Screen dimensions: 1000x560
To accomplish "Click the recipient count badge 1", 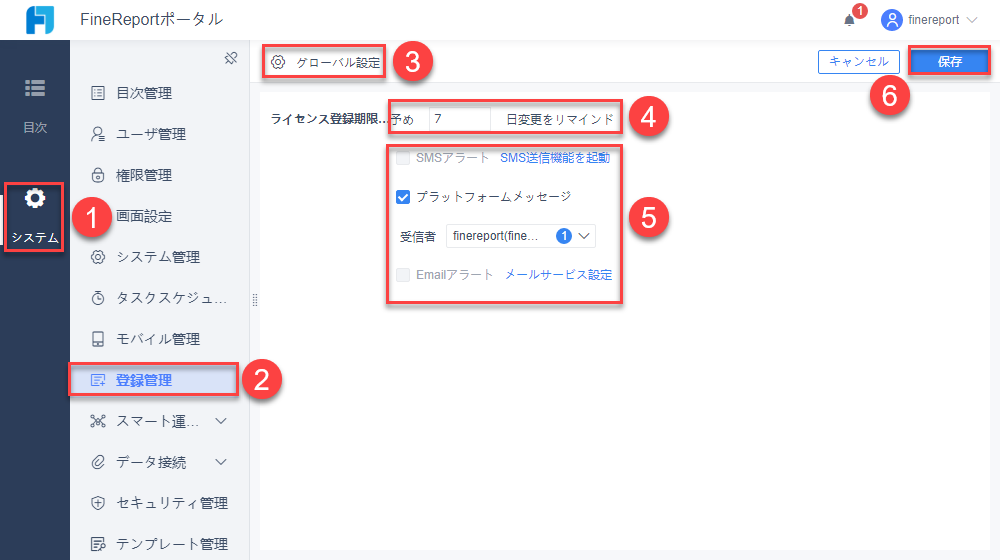I will click(x=564, y=236).
